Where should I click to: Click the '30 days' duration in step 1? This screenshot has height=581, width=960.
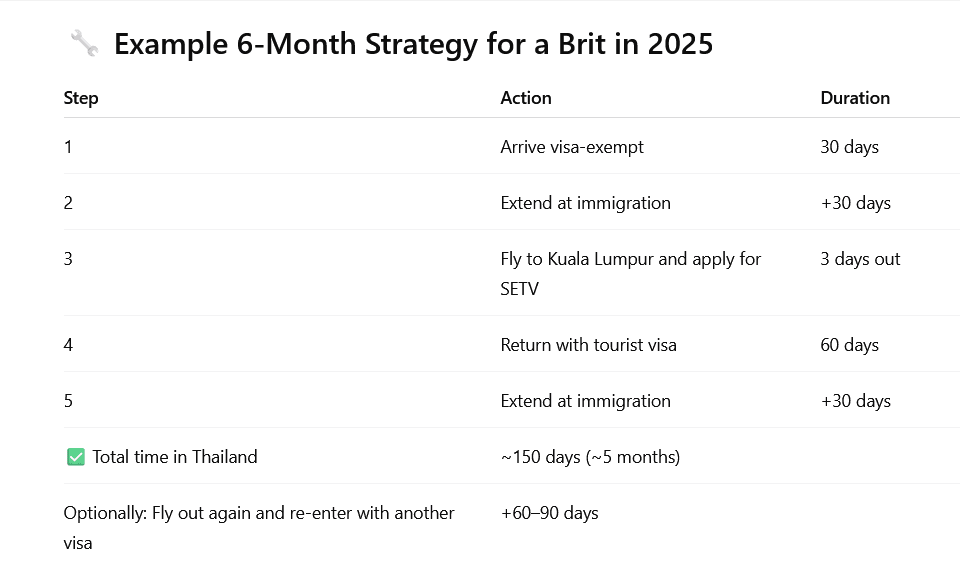[849, 147]
